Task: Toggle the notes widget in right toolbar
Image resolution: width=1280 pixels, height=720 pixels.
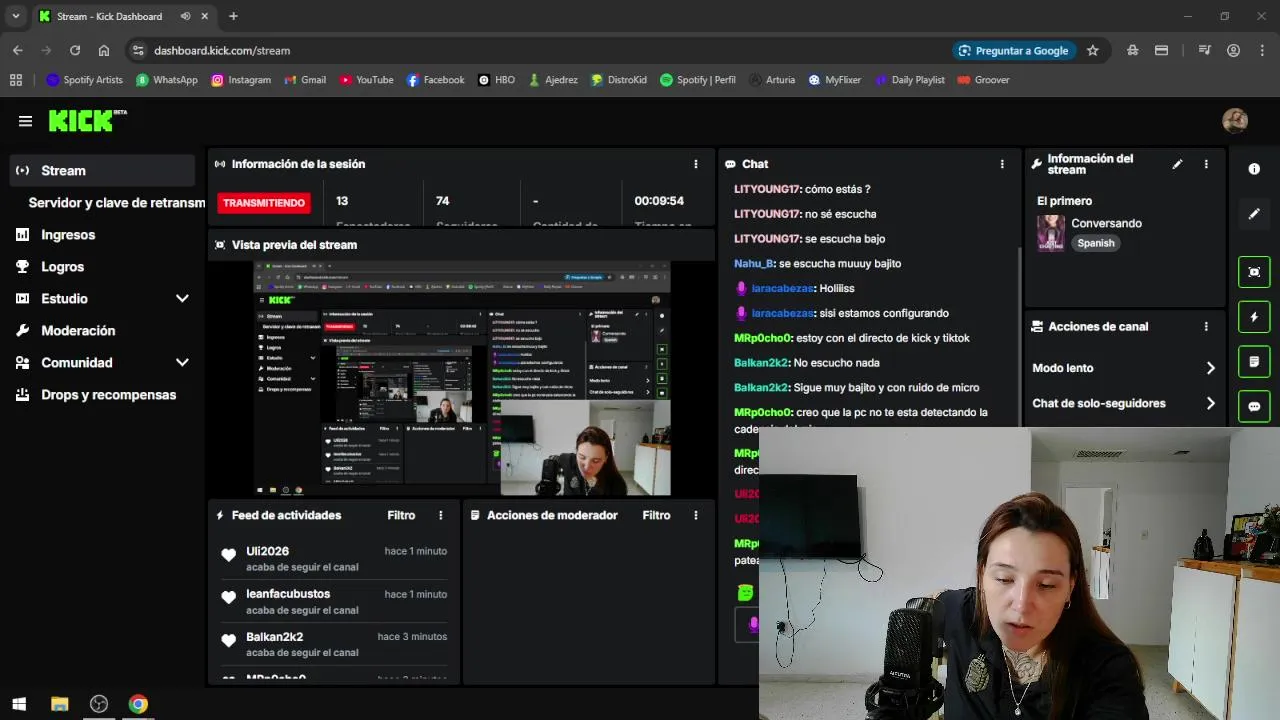Action: click(x=1254, y=362)
